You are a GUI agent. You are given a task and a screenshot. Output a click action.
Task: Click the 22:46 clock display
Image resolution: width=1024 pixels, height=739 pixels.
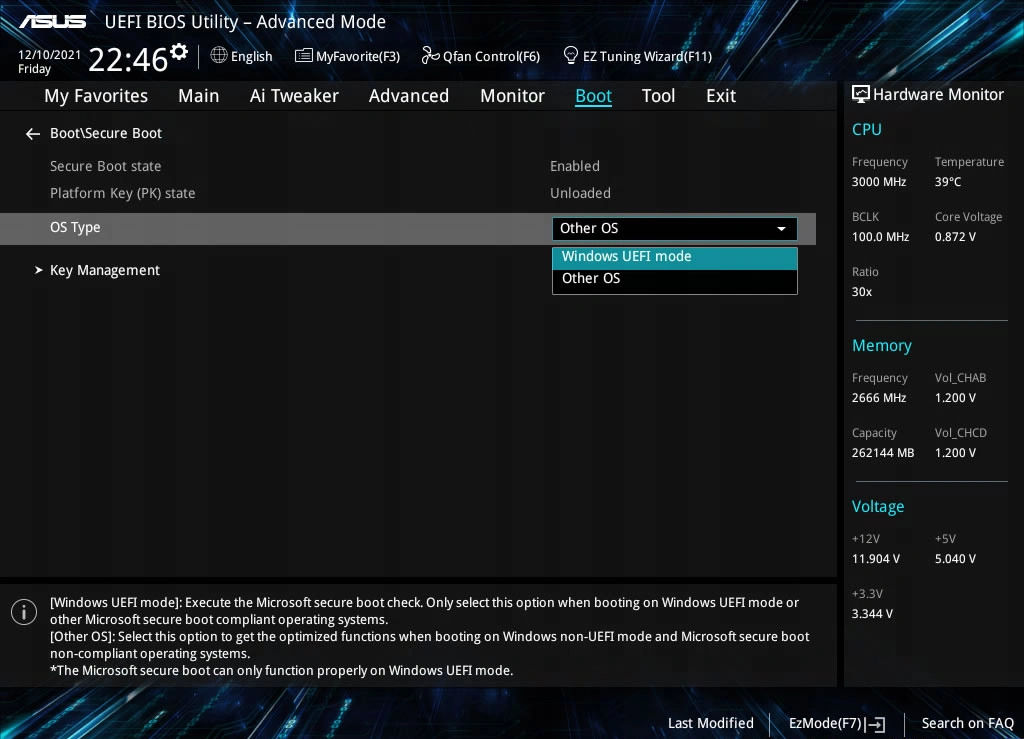click(x=128, y=59)
